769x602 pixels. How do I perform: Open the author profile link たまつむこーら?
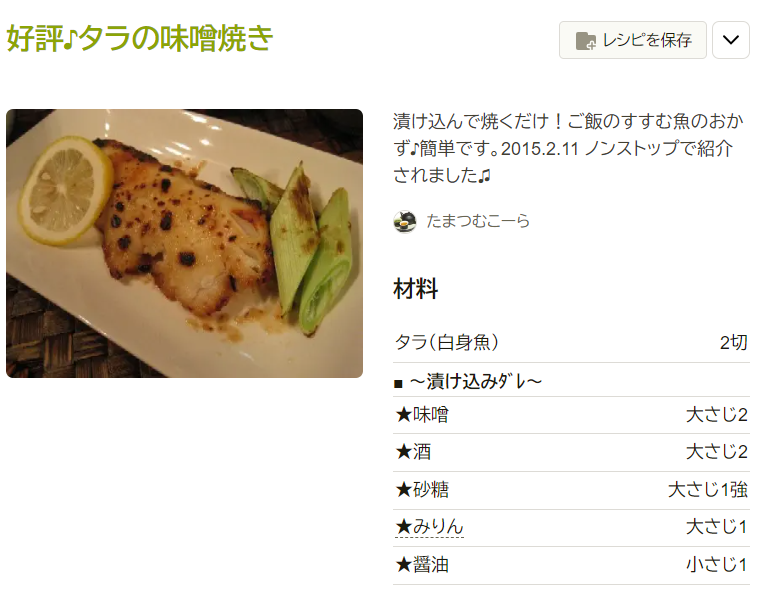click(478, 221)
